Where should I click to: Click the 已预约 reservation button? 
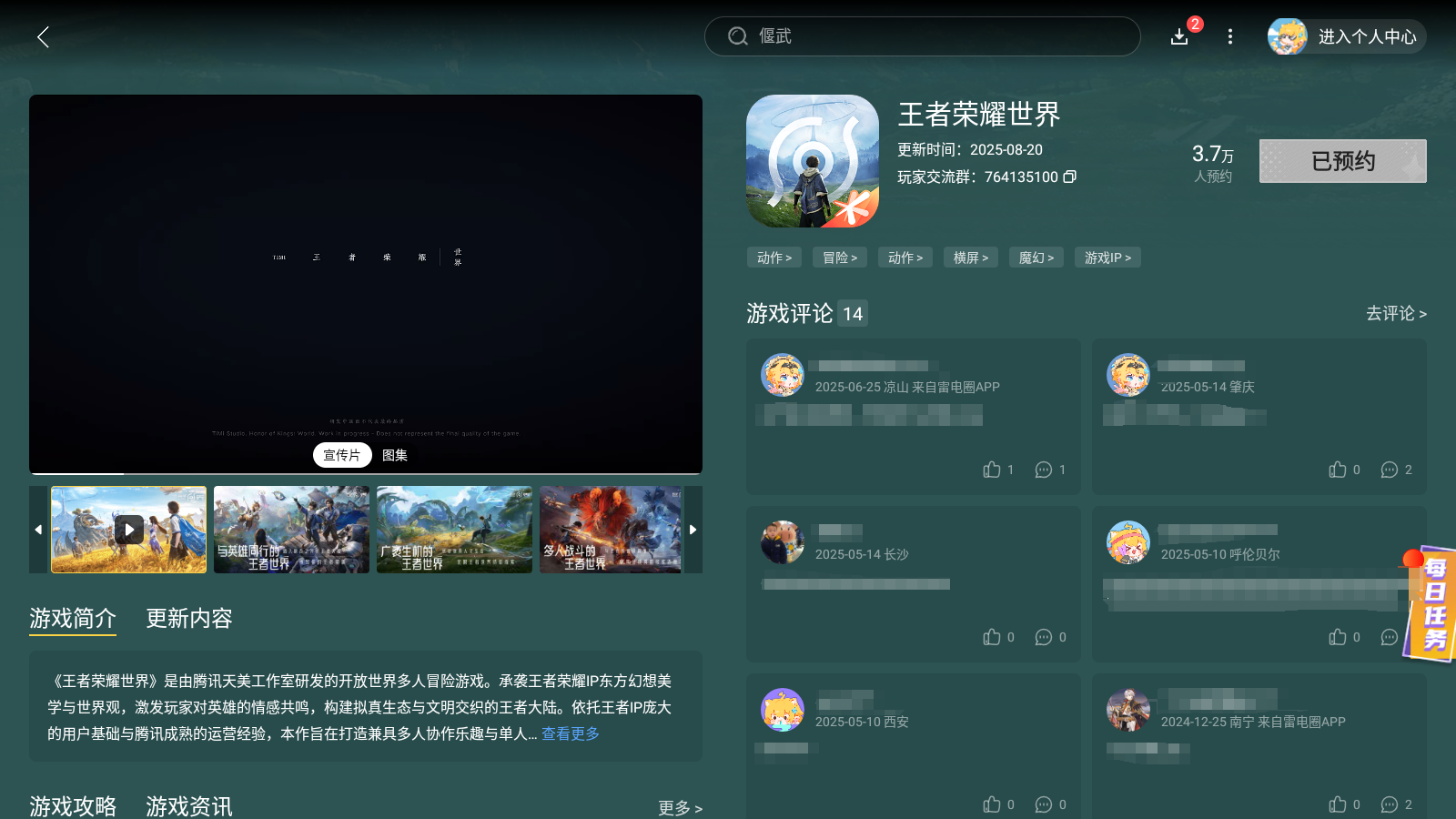pos(1343,161)
